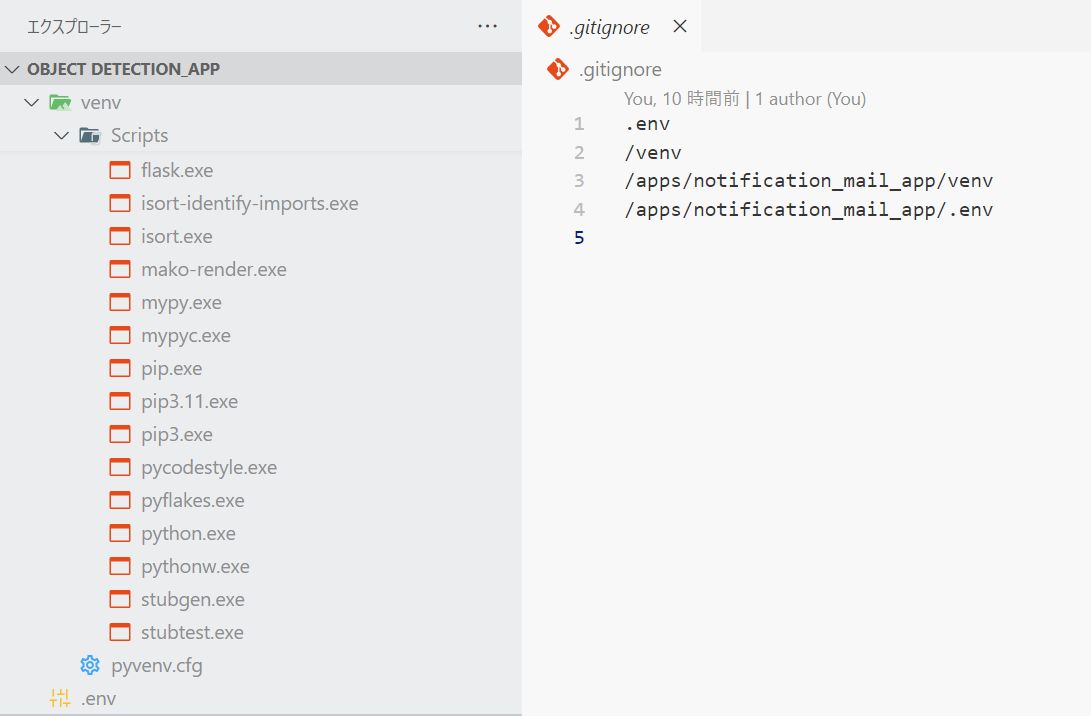The height and width of the screenshot is (716, 1091).
Task: Click the OBJECT DETECTION_APP section title
Action: point(123,69)
